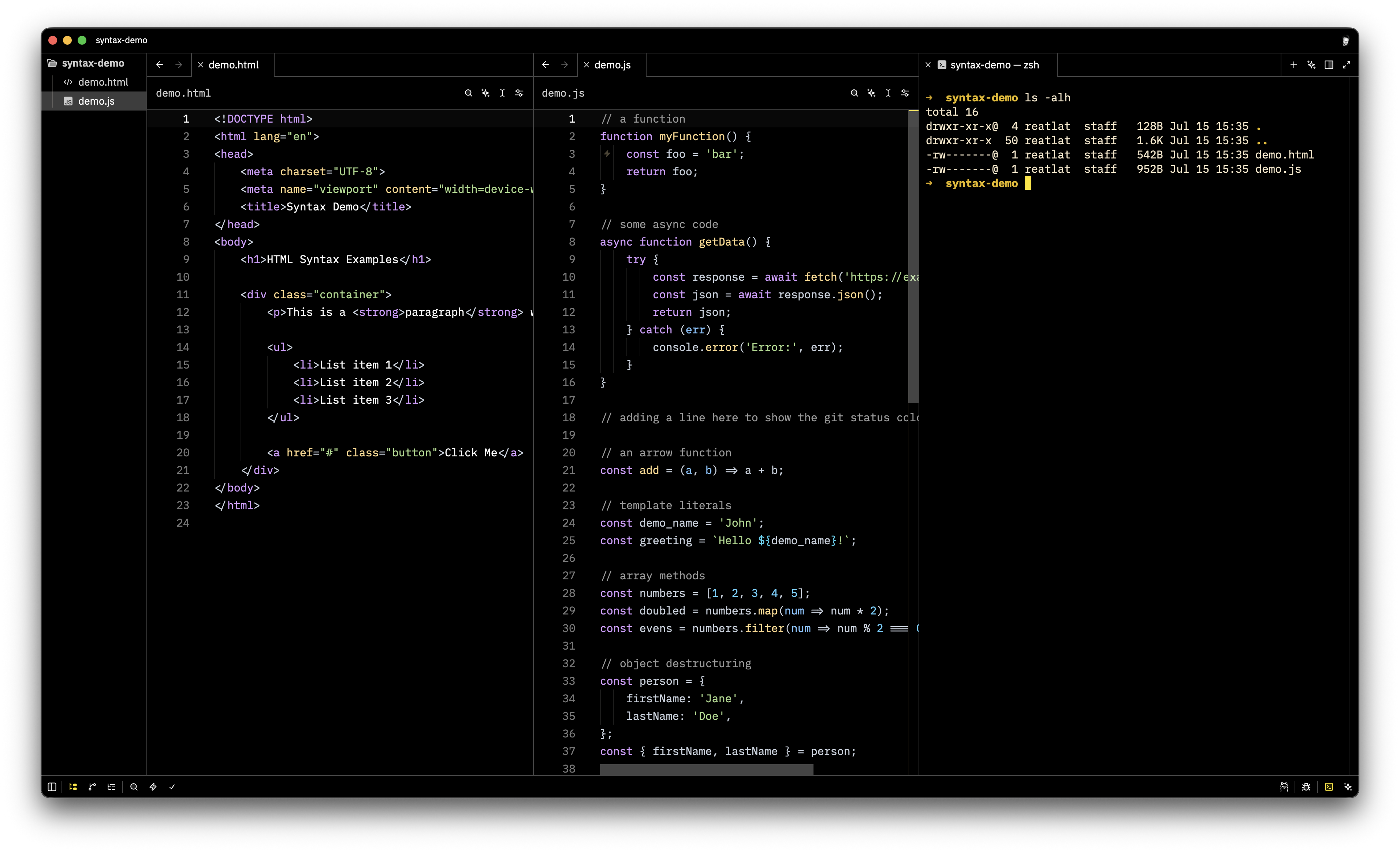Open editor controls dropdown in demo.html toolbar
1400x852 pixels.
click(519, 93)
